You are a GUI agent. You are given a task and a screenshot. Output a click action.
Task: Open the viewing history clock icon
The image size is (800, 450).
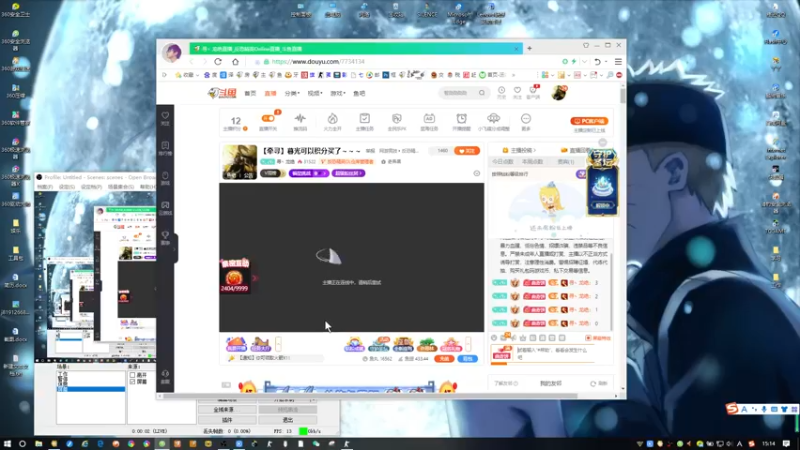[x=502, y=92]
